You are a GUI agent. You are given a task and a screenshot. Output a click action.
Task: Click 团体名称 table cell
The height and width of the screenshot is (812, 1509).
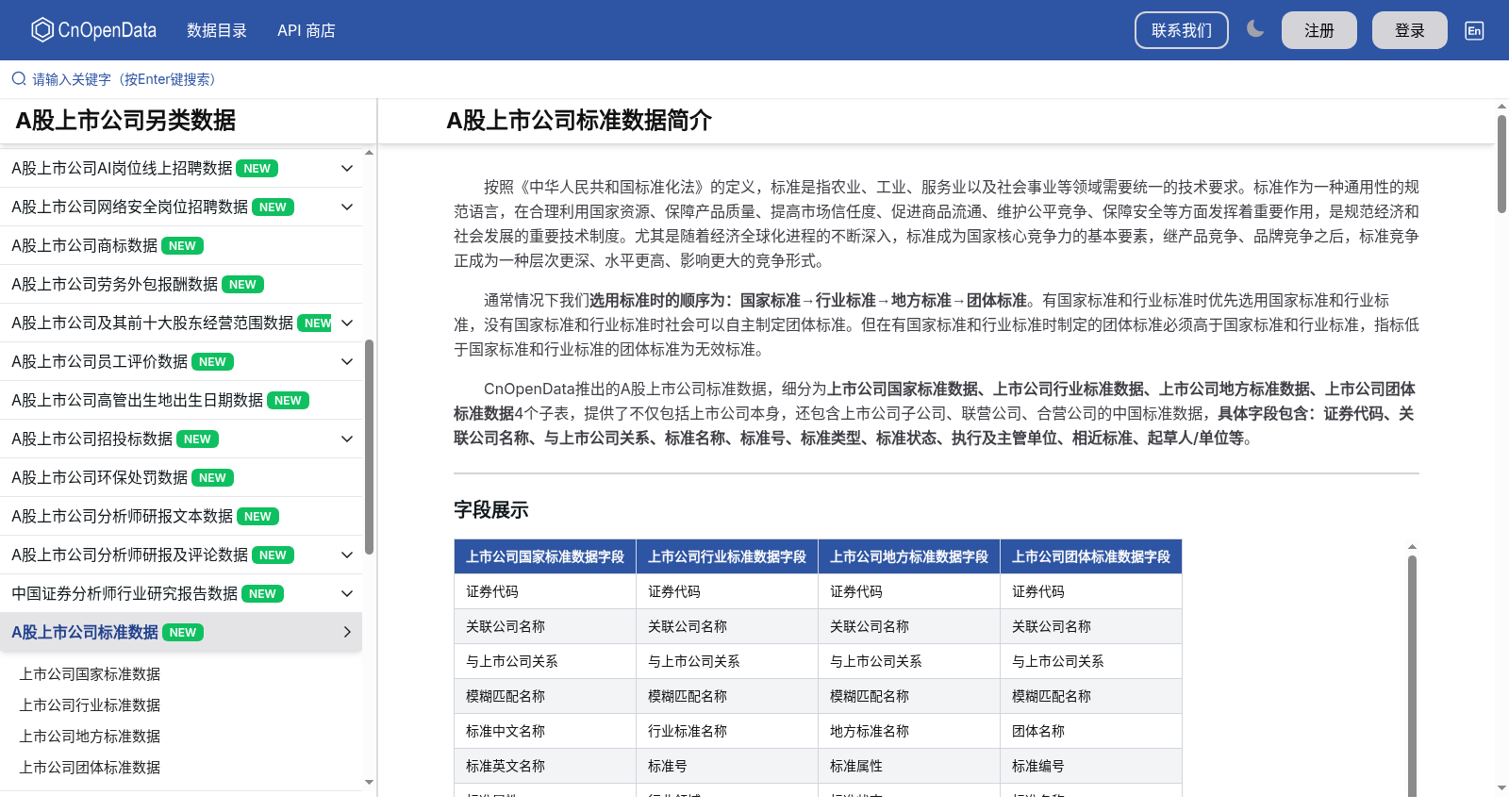point(1091,731)
